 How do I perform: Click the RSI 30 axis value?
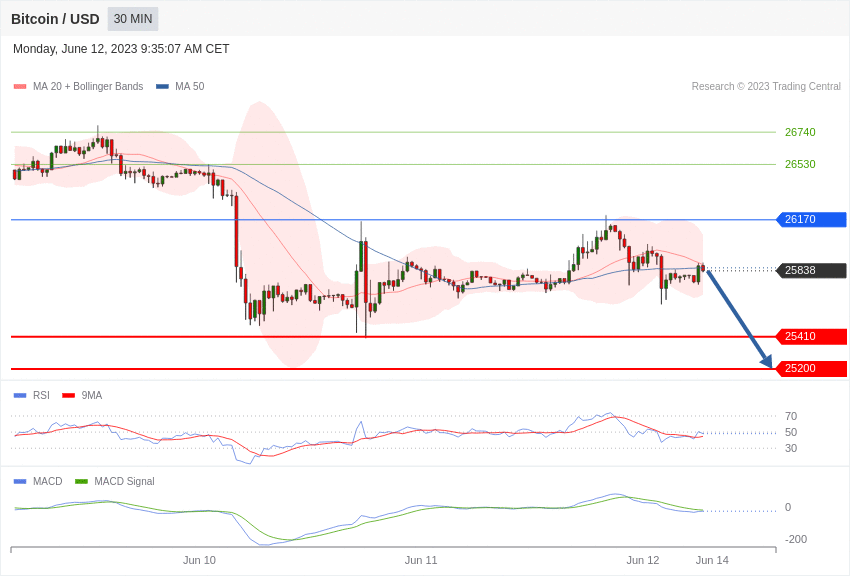click(x=791, y=448)
